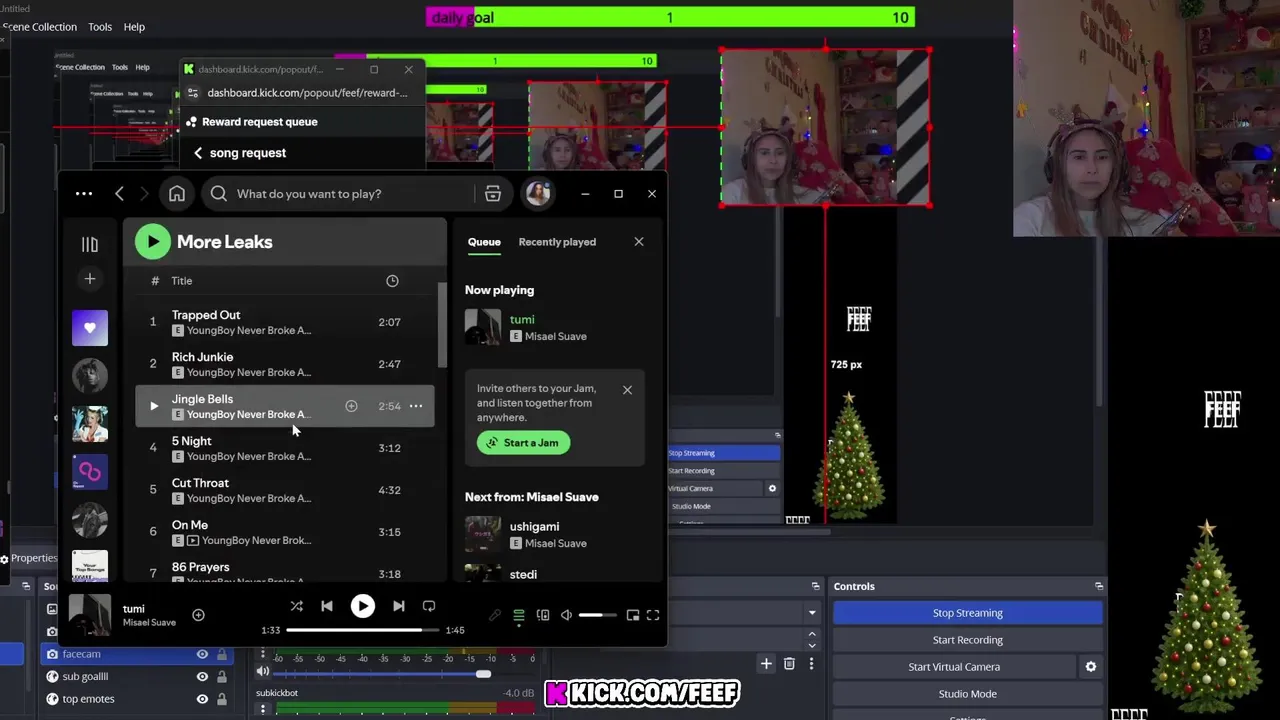Mute Spotify via speaker icon
This screenshot has height=720, width=1280.
coord(566,615)
